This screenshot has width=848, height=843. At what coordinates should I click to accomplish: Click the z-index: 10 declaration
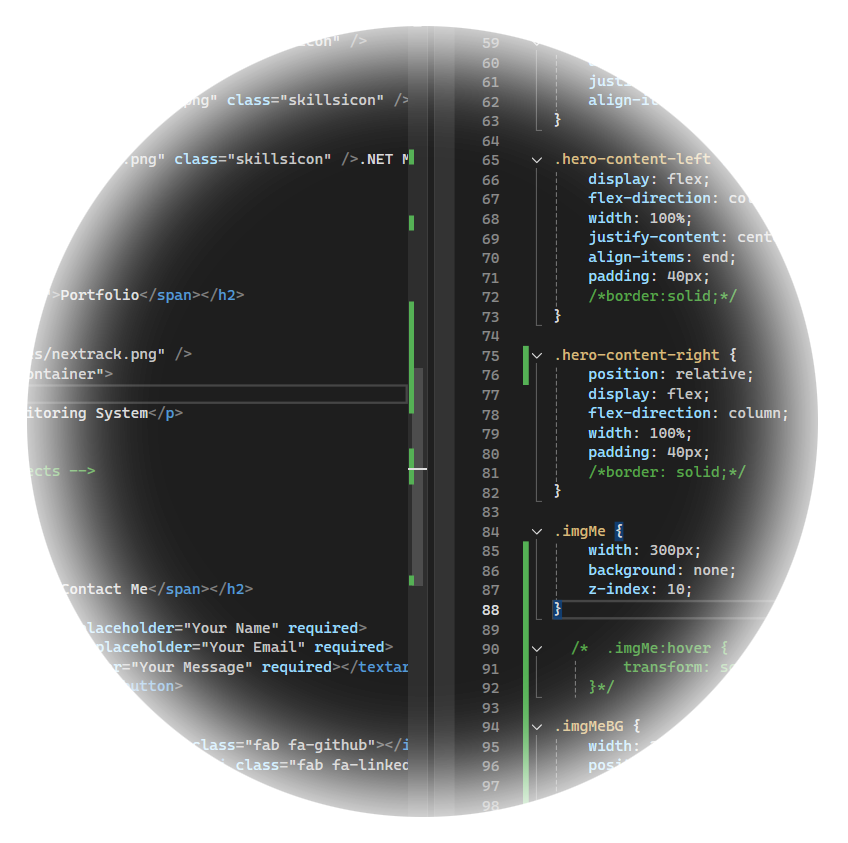click(x=639, y=590)
